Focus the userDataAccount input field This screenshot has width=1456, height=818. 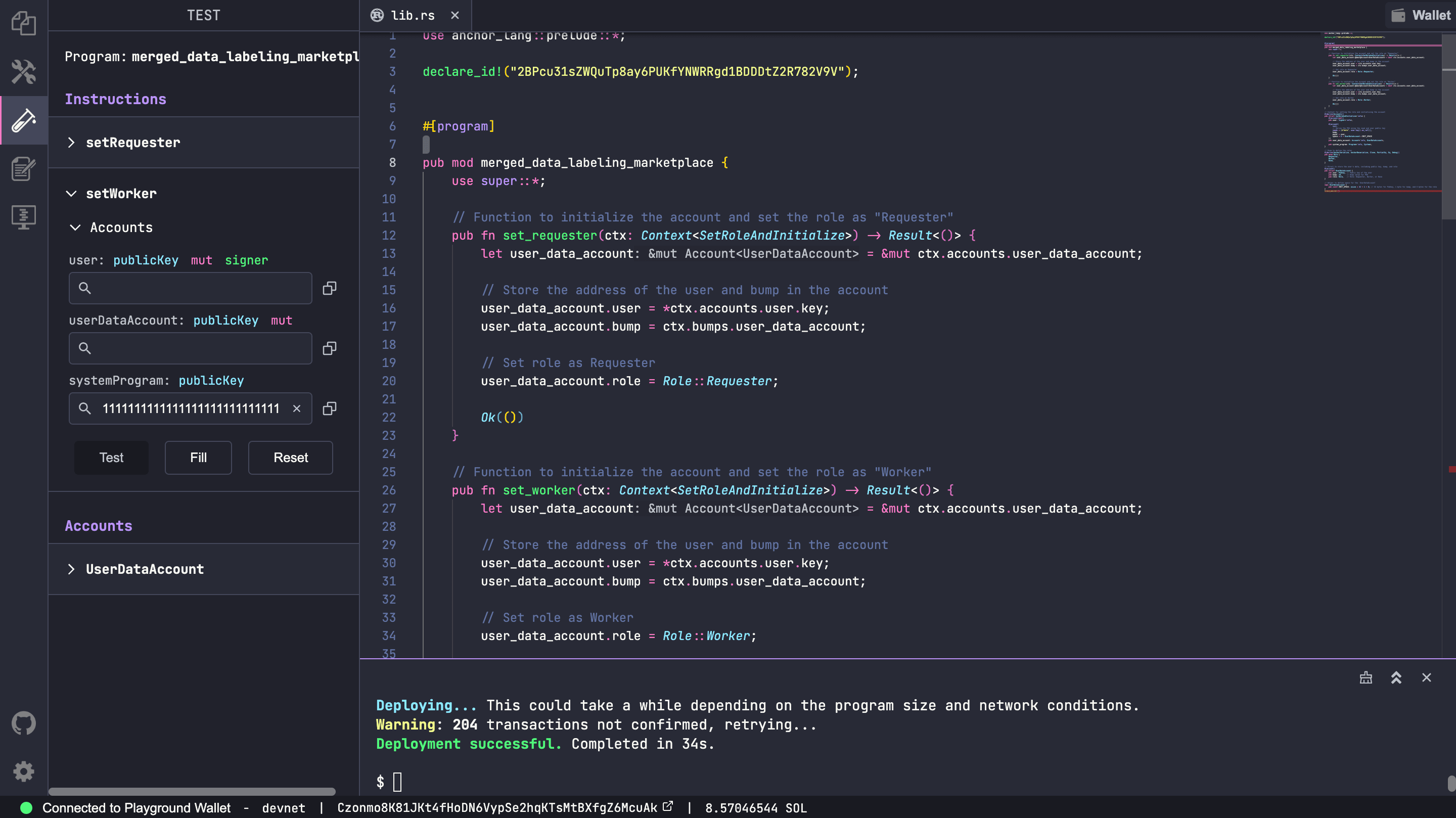[191, 348]
